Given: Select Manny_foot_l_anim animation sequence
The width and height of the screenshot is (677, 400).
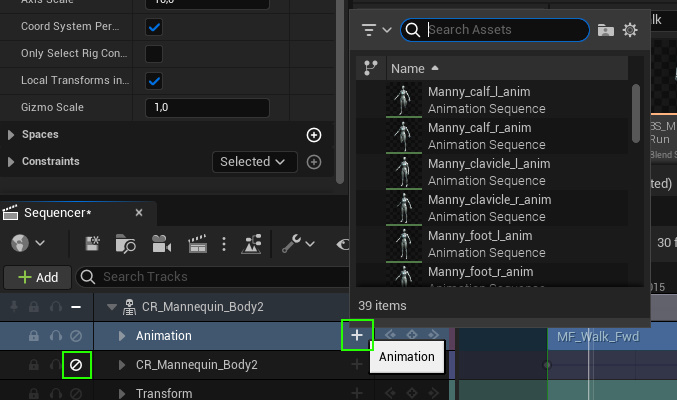Looking at the screenshot, I should [x=492, y=244].
